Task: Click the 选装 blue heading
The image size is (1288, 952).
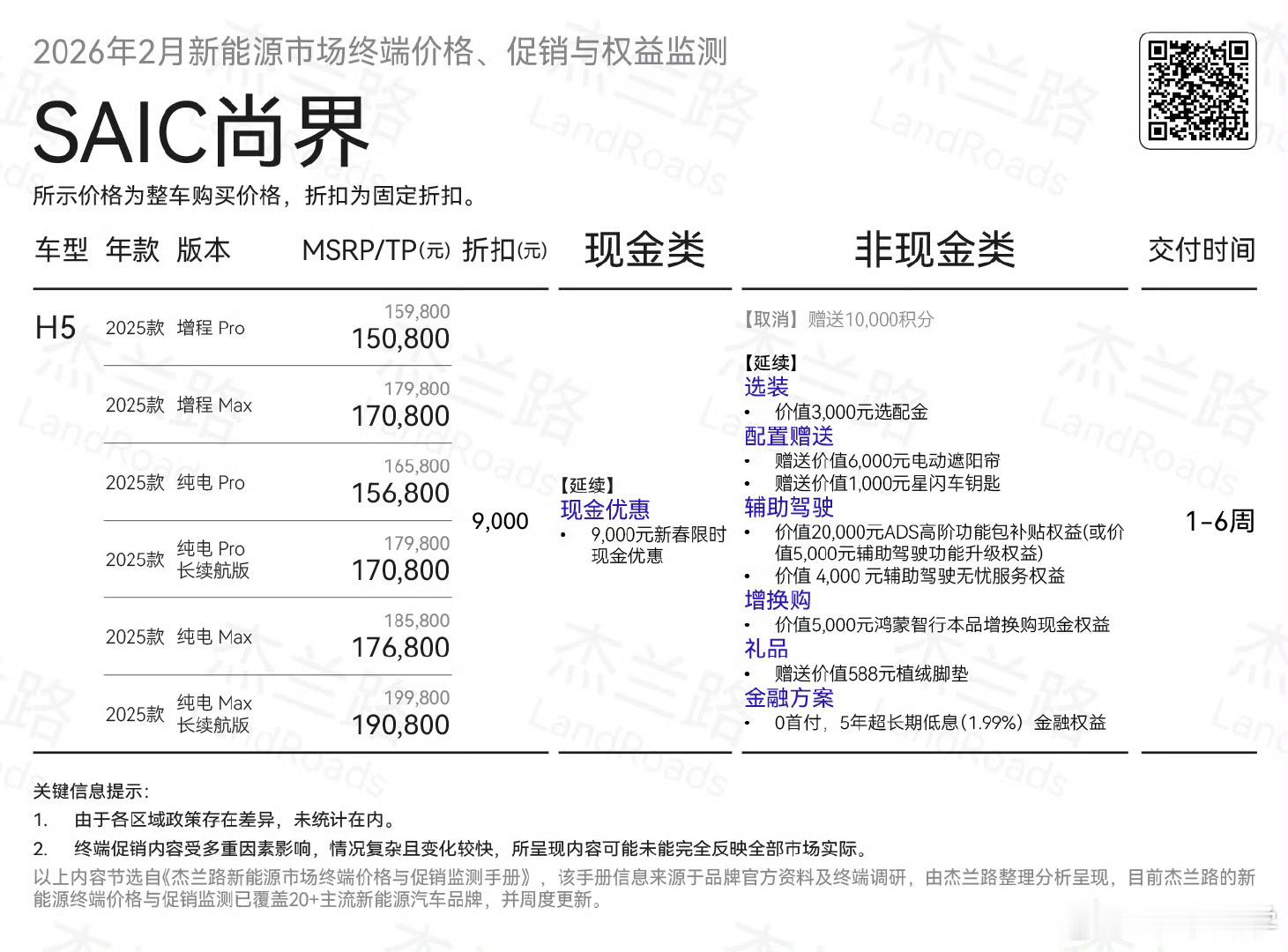Action: click(x=766, y=387)
